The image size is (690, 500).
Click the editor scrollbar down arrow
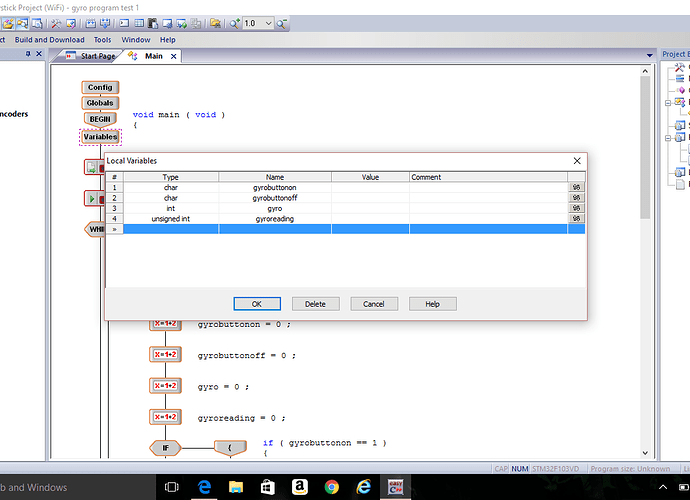tap(645, 453)
